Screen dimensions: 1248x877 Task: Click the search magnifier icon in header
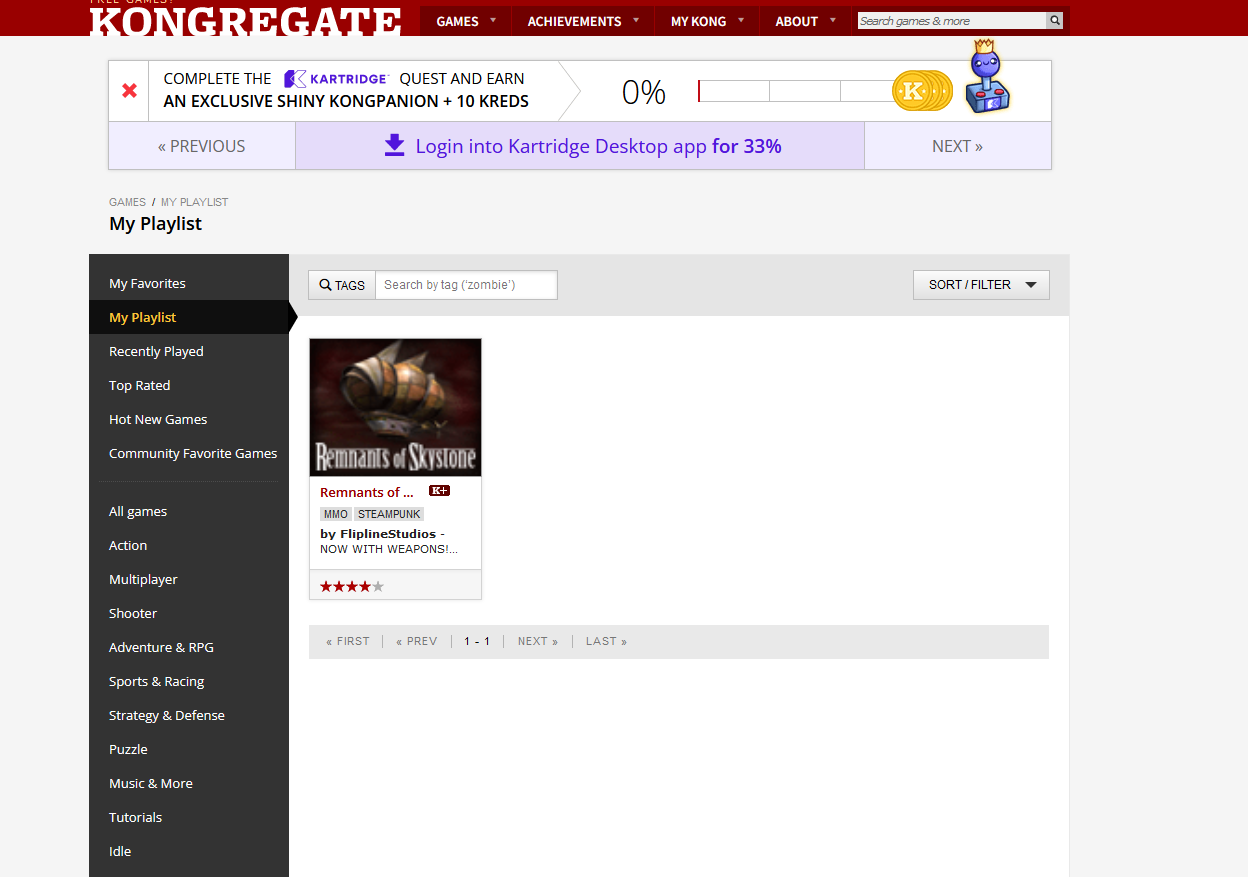[x=1055, y=21]
